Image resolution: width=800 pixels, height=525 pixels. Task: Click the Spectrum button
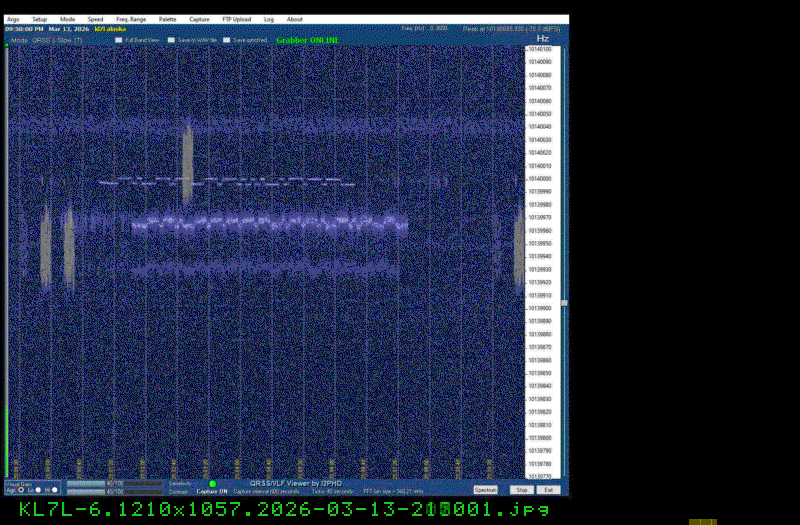click(485, 490)
